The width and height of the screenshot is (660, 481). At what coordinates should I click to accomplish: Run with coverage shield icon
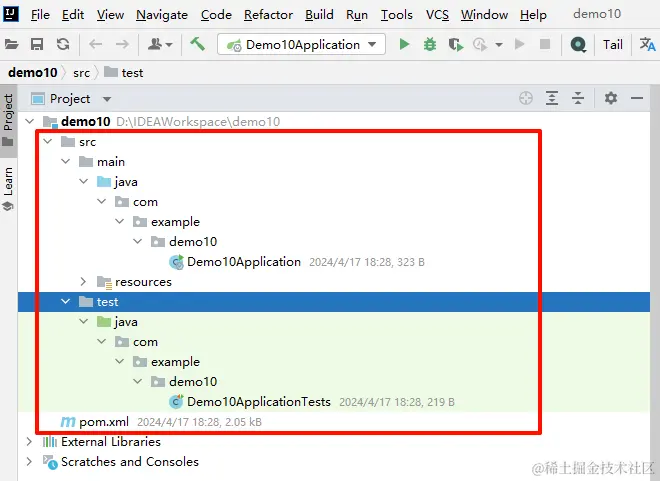tap(455, 44)
